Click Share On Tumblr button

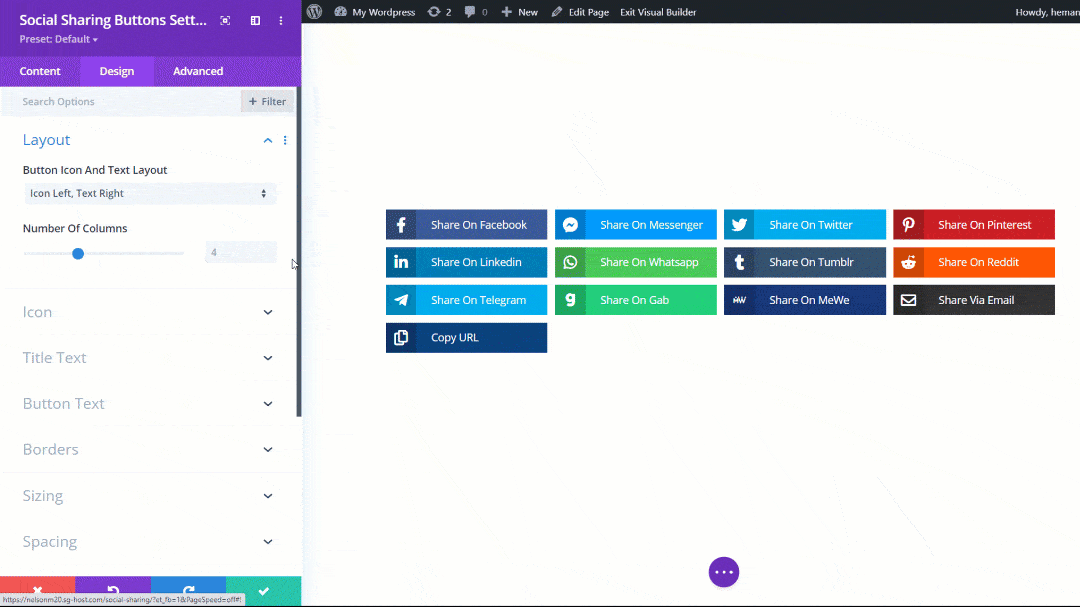pyautogui.click(x=804, y=262)
